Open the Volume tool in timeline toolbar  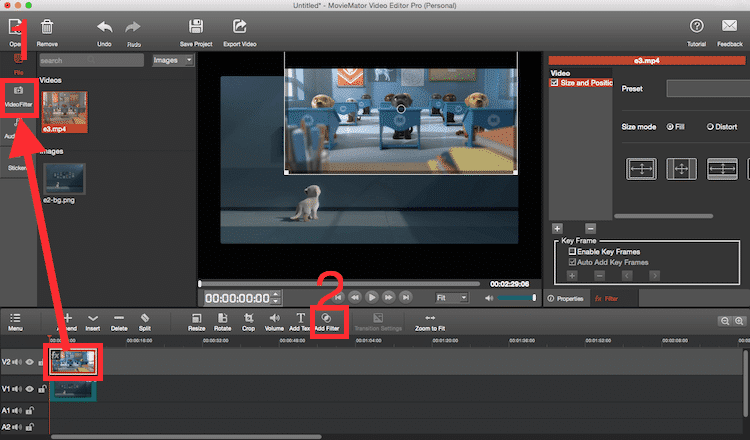(x=274, y=322)
